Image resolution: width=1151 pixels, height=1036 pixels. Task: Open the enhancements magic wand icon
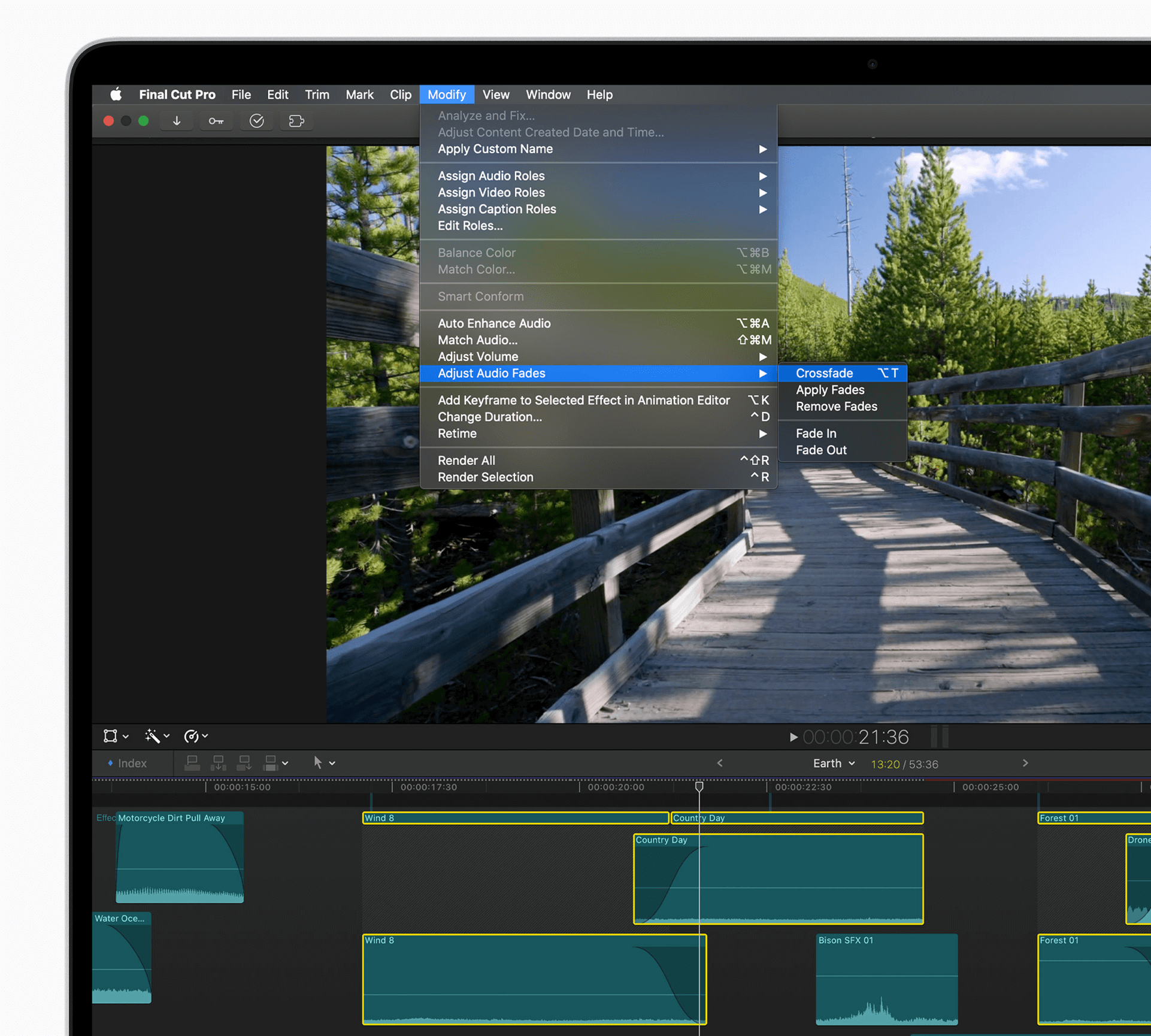click(x=152, y=736)
